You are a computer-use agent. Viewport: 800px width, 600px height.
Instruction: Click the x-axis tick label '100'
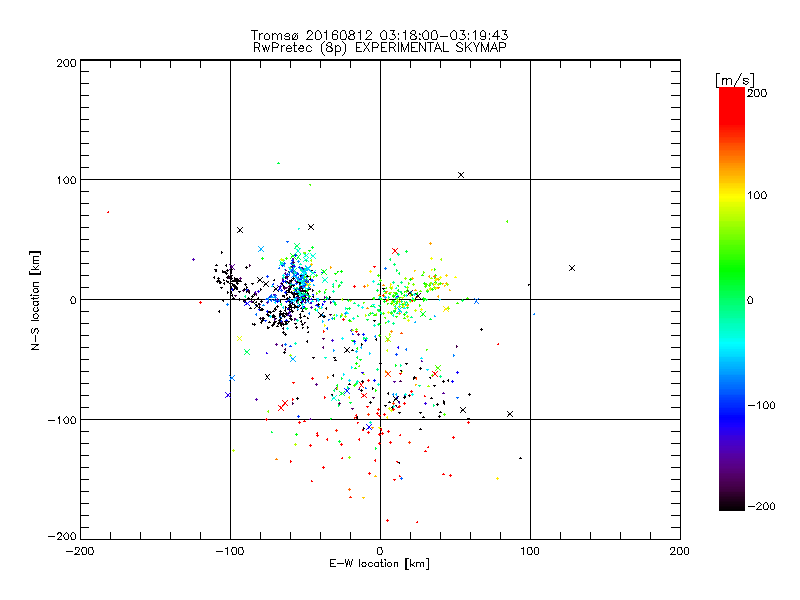(530, 551)
